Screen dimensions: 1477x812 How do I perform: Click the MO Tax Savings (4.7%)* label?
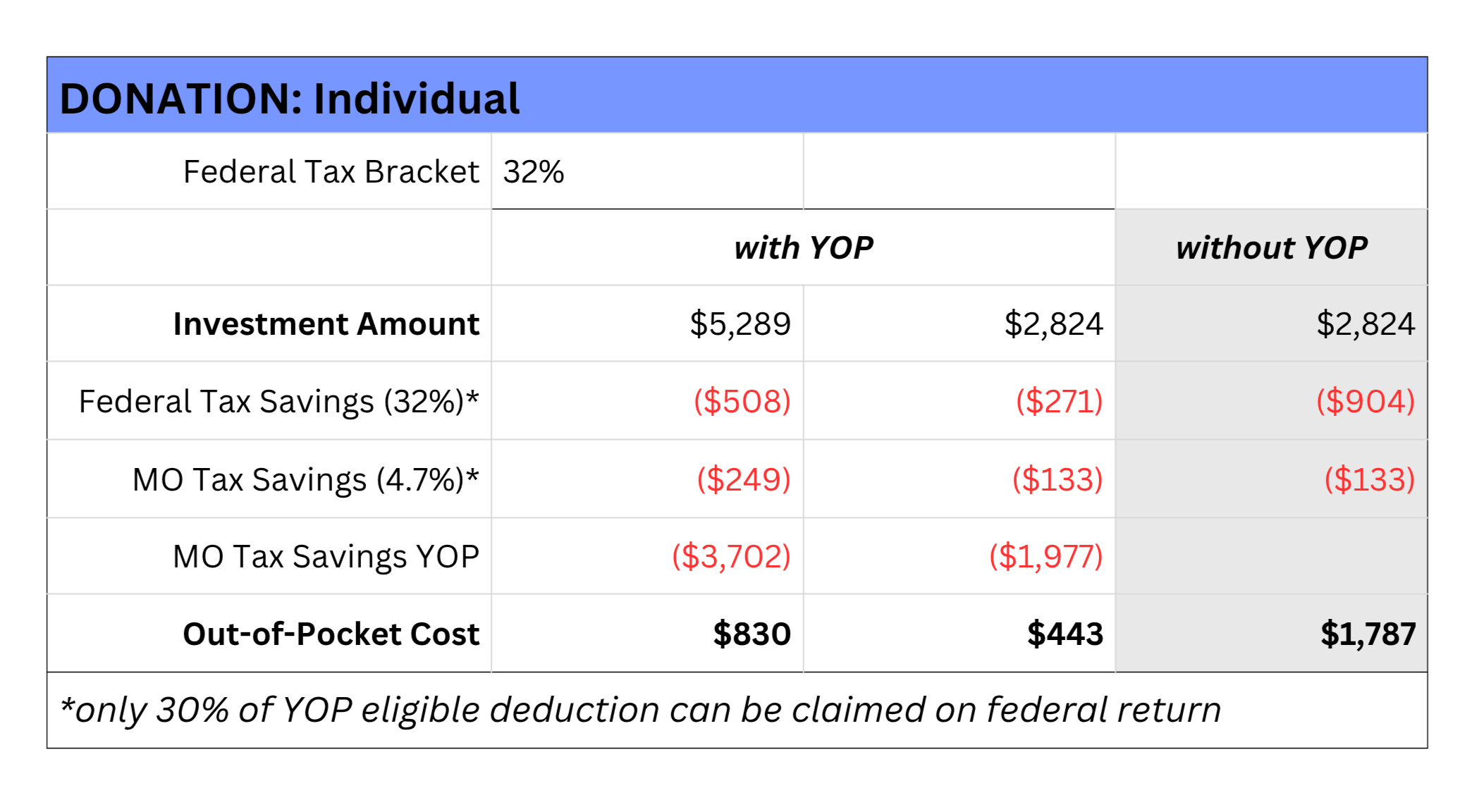click(x=305, y=479)
